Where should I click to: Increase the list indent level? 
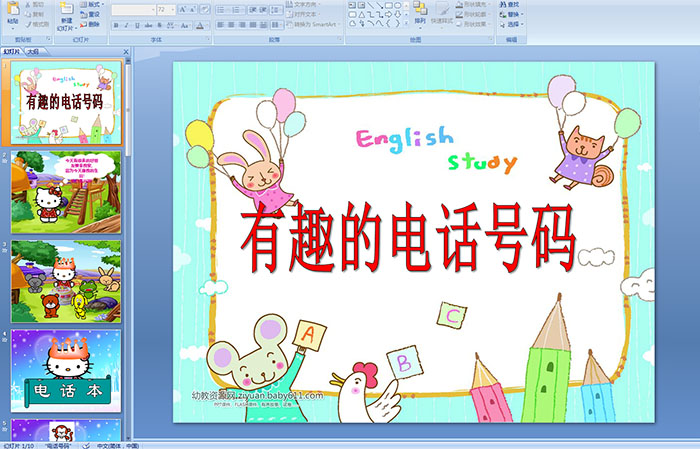coord(263,9)
